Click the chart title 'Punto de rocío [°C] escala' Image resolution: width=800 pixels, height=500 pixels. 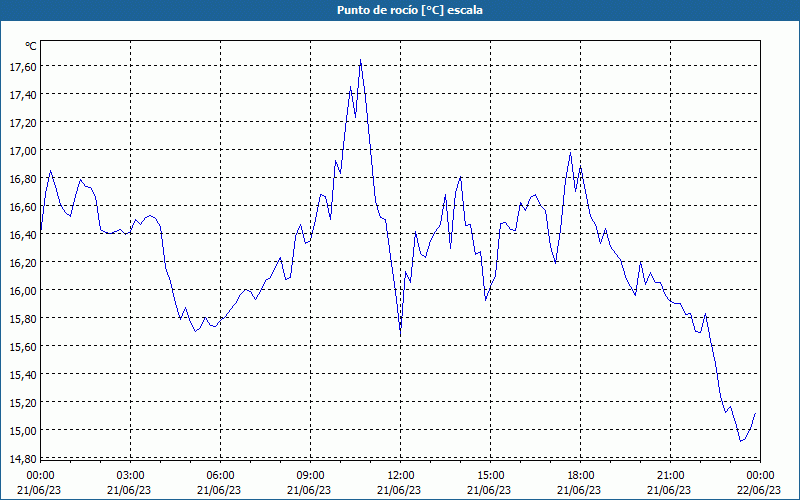point(410,10)
